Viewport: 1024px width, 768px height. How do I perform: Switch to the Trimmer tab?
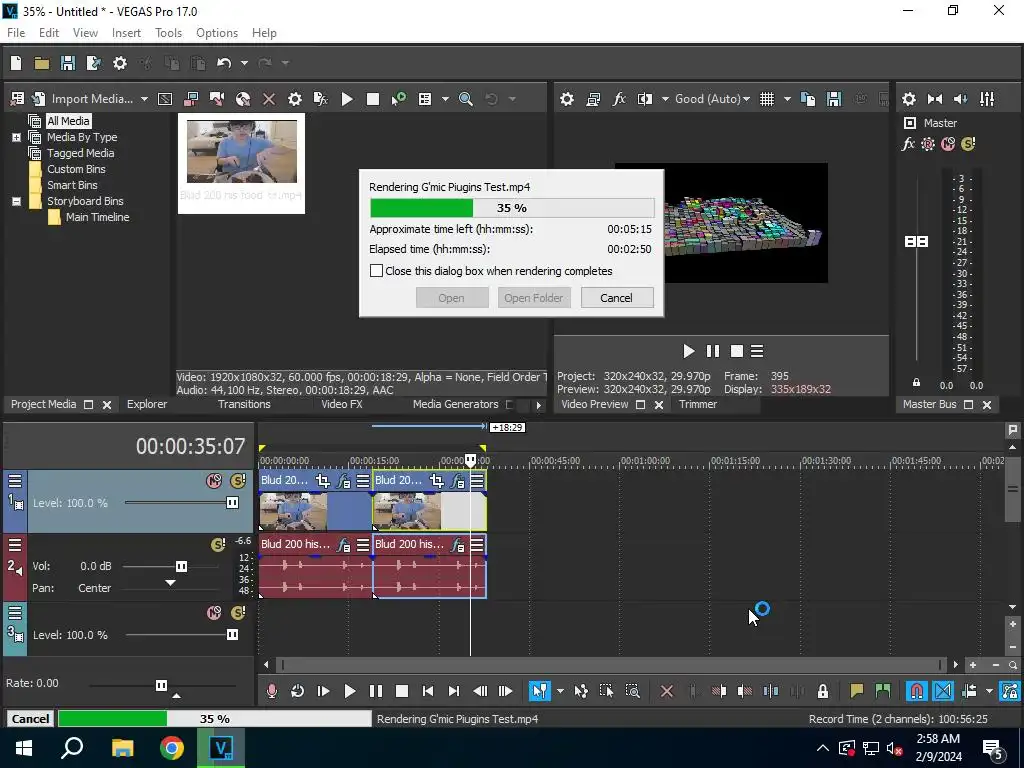(x=697, y=404)
